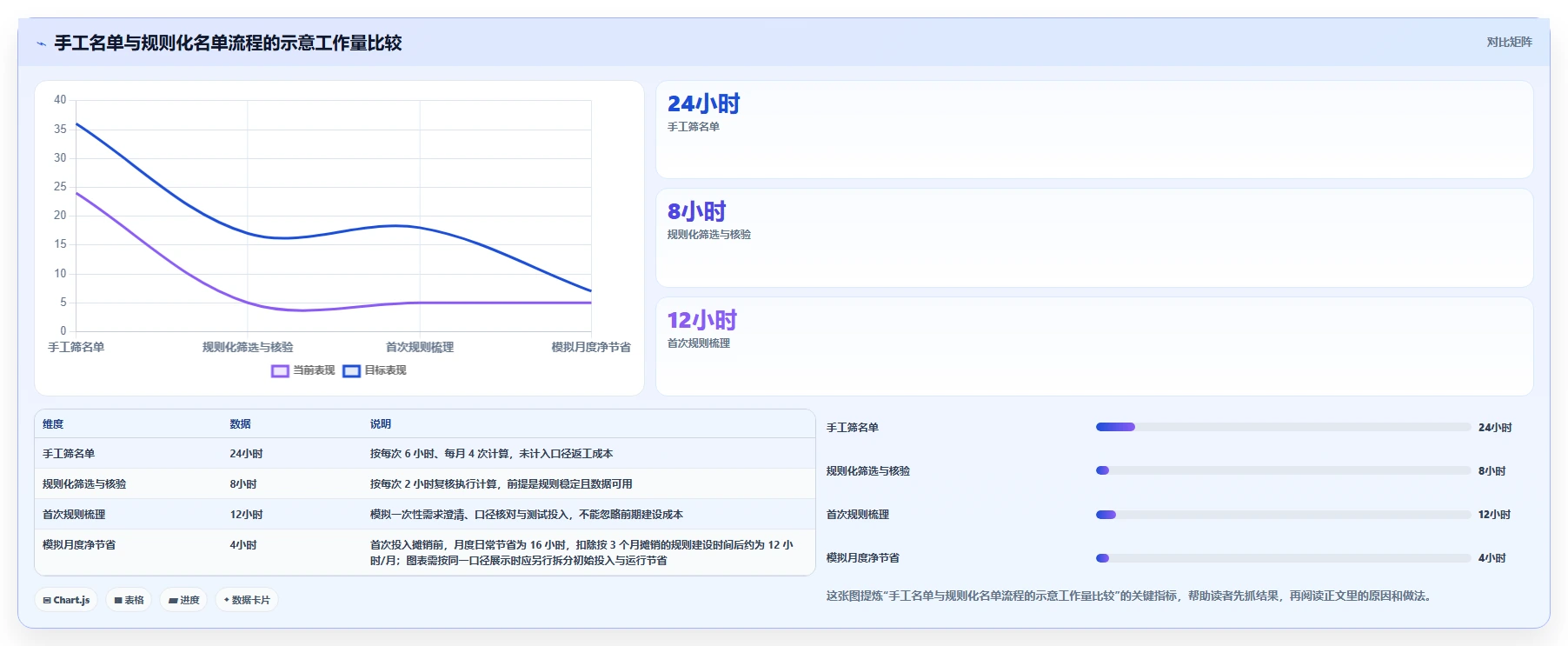
Task: Select the 模拟月度净节省 table row cell
Action: (x=79, y=545)
